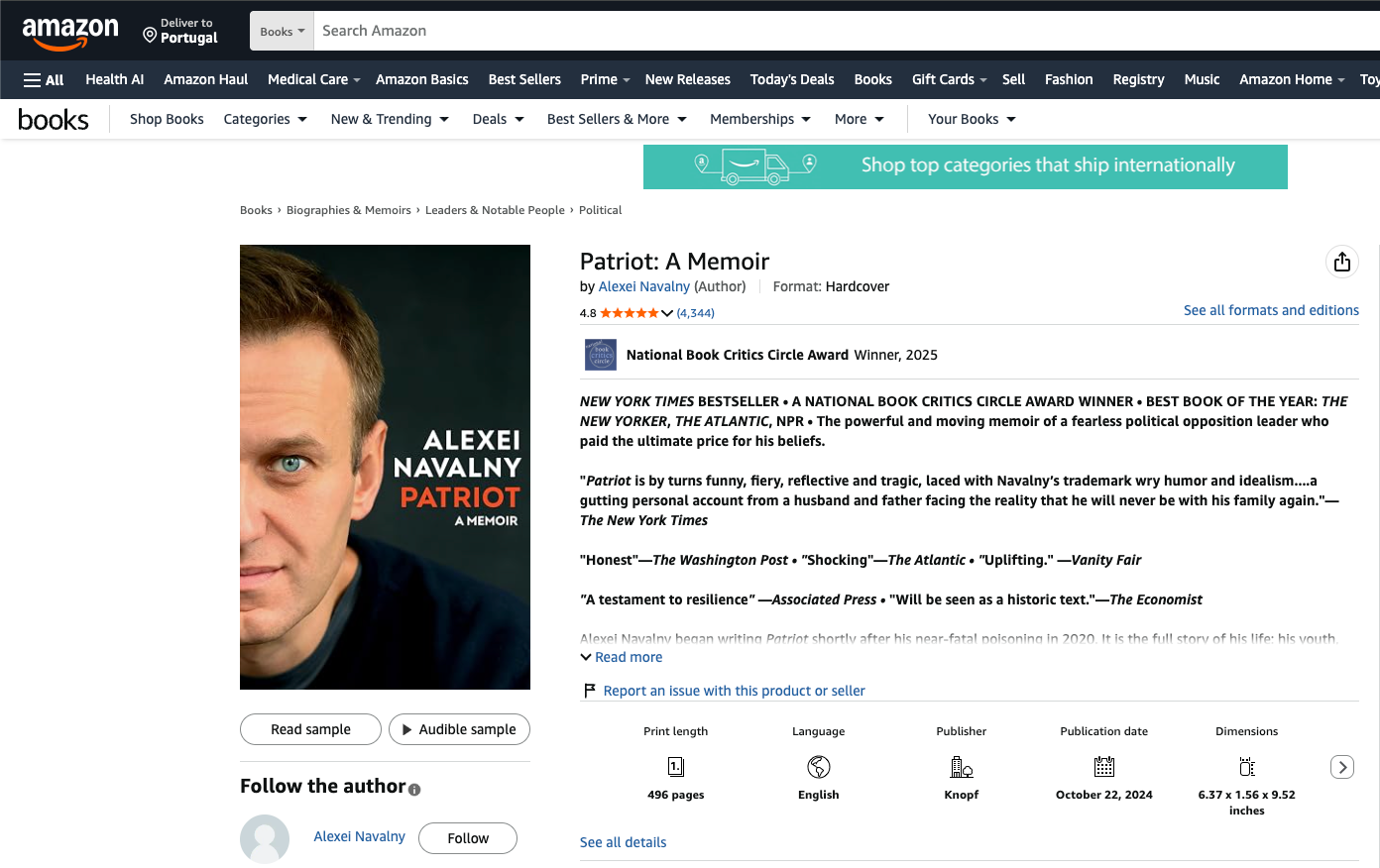Click the next arrow in product details carousel
1380x868 pixels.
point(1342,767)
